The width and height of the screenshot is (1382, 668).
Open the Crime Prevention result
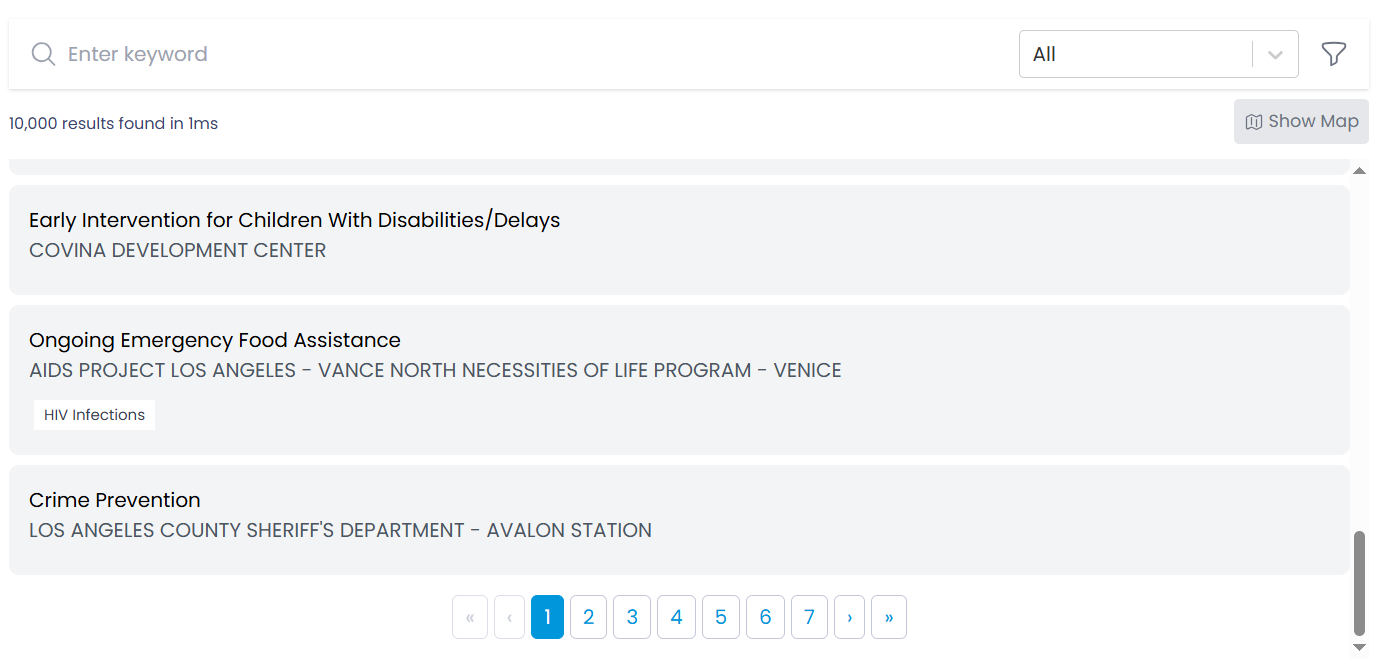(114, 500)
